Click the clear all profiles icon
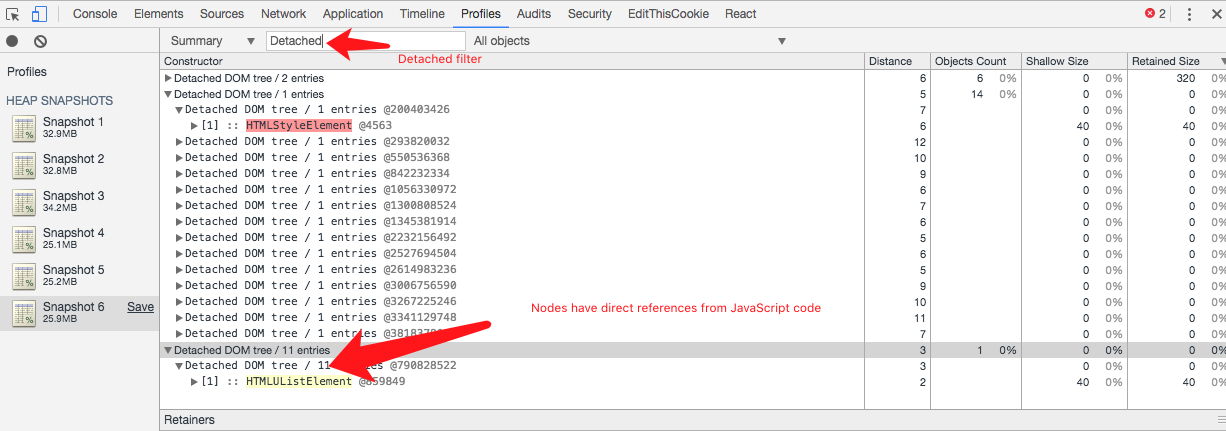Viewport: 1226px width, 431px height. [x=40, y=41]
